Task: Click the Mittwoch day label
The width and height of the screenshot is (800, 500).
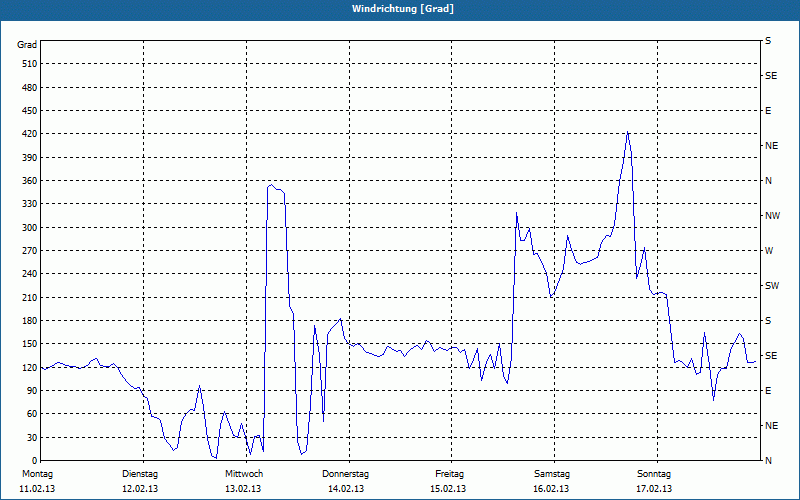Action: [x=244, y=474]
